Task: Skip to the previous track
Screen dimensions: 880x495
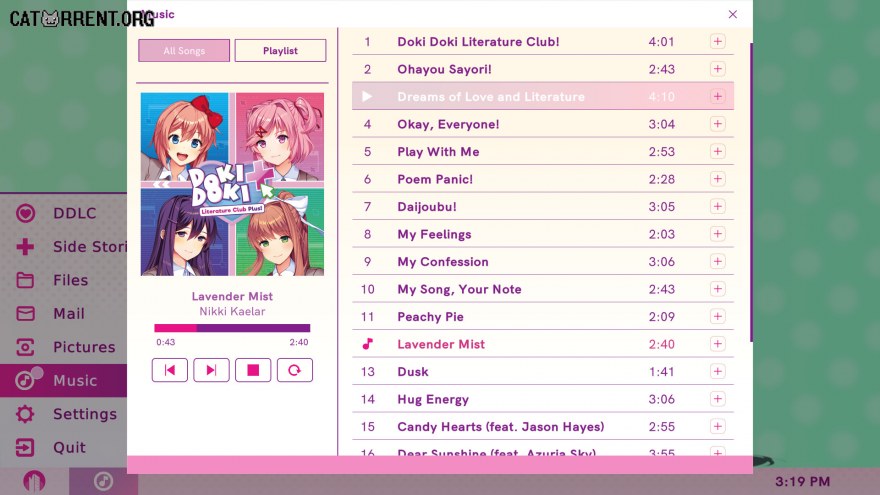Action: point(169,370)
